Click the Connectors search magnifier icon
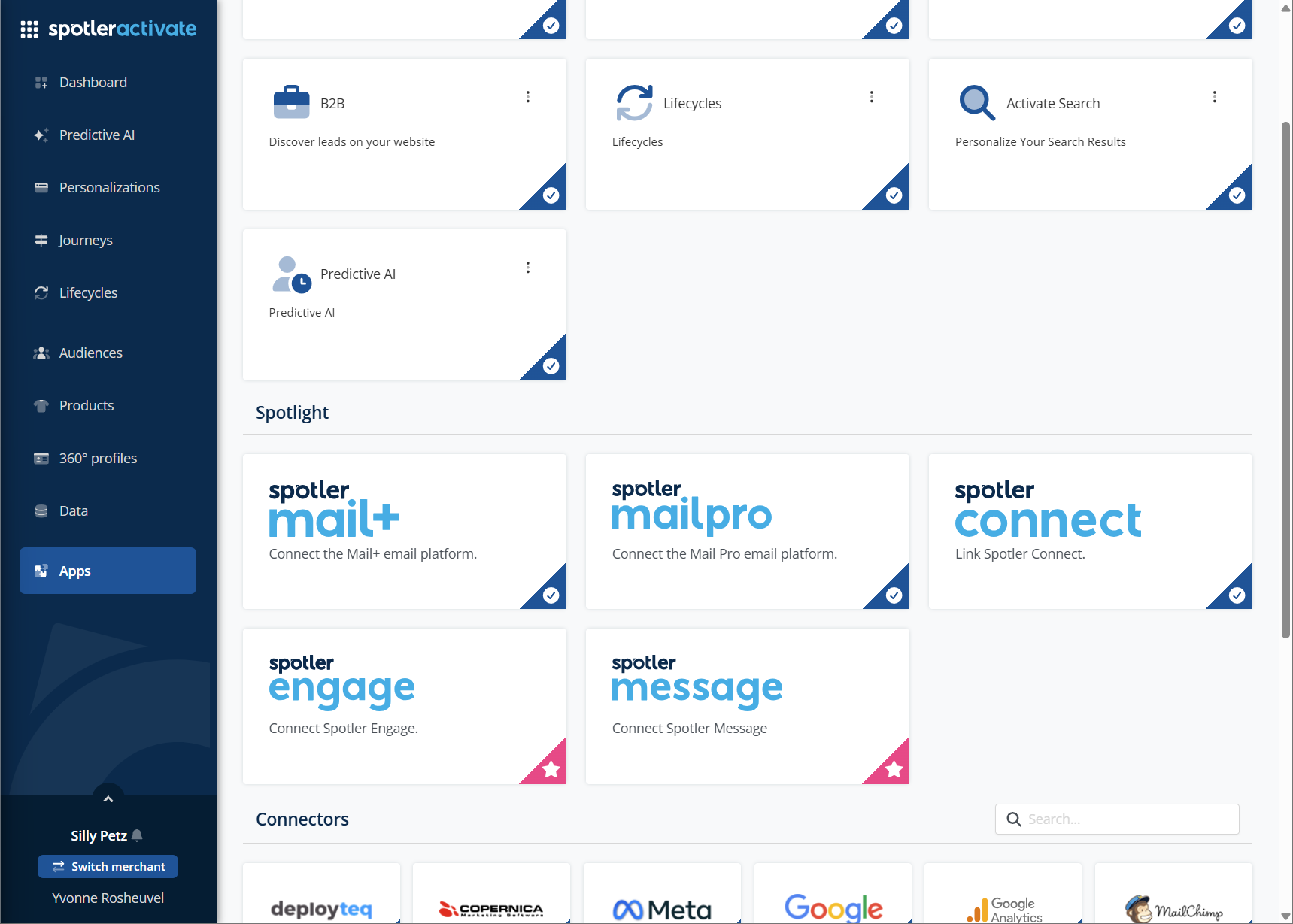 point(1014,819)
